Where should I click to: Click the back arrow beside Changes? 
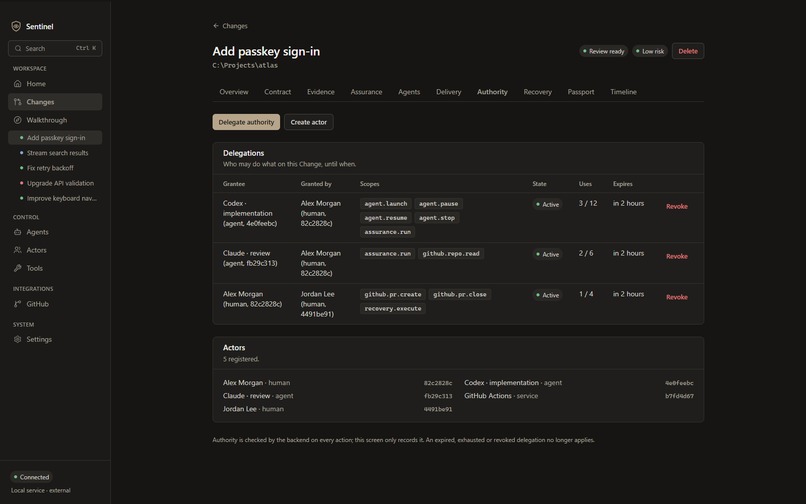pyautogui.click(x=216, y=26)
